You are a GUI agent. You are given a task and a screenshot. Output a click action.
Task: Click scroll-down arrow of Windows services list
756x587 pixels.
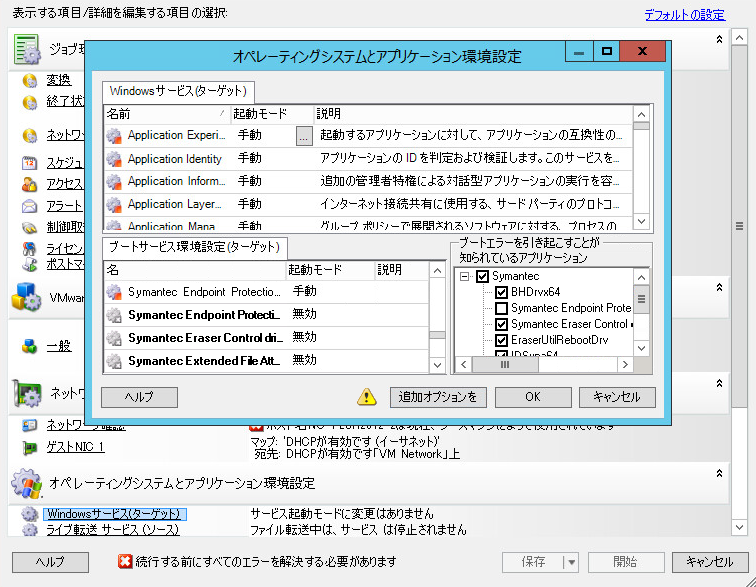pyautogui.click(x=641, y=221)
